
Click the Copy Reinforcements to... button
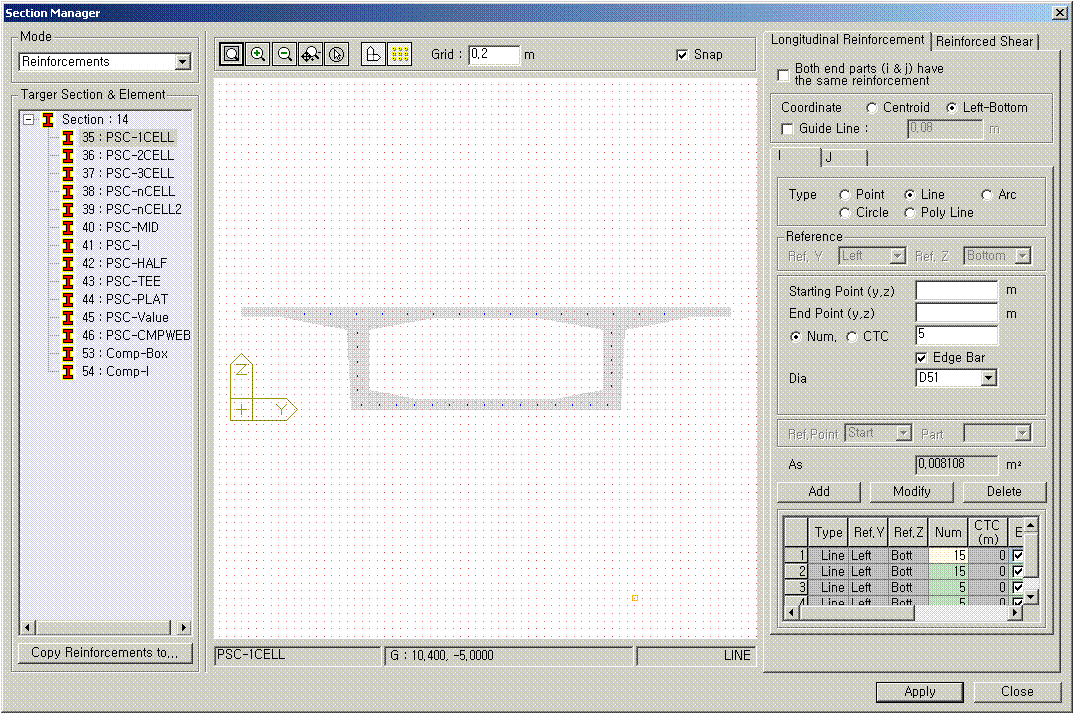(105, 653)
